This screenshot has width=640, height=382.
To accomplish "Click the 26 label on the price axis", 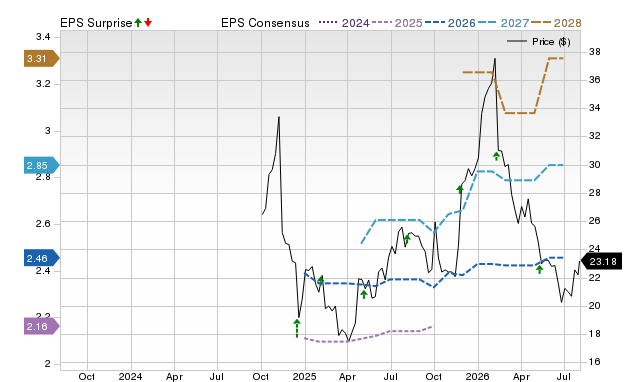I will [595, 221].
